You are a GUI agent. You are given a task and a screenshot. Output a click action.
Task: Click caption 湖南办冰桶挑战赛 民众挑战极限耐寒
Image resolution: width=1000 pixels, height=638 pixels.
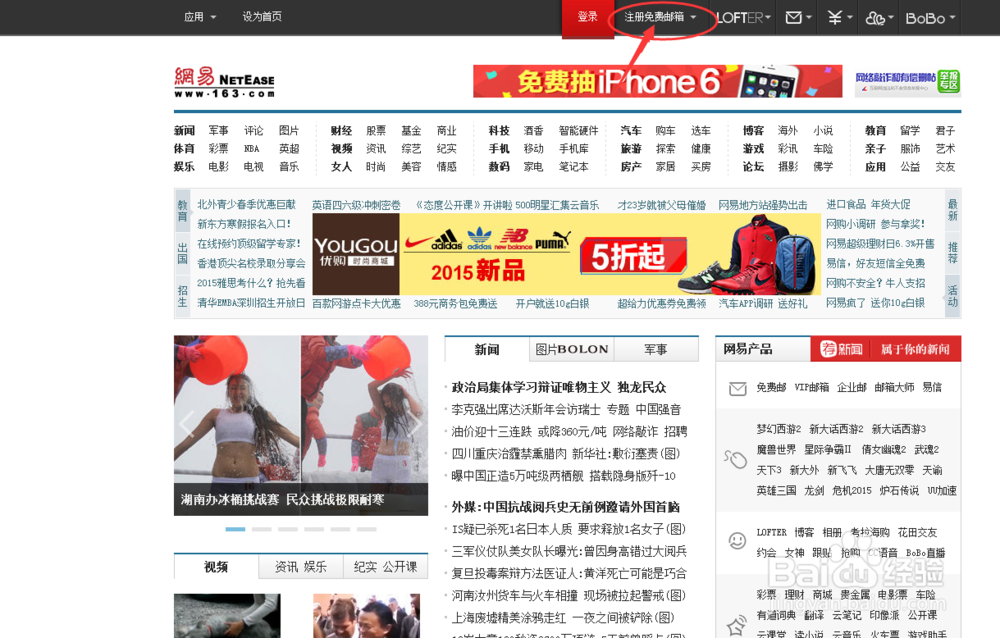(282, 500)
